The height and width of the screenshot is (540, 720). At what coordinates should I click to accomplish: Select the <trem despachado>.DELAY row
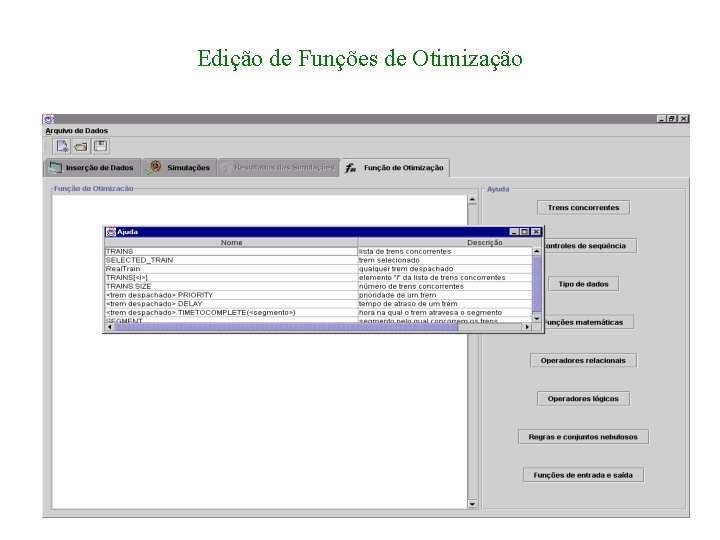point(318,304)
